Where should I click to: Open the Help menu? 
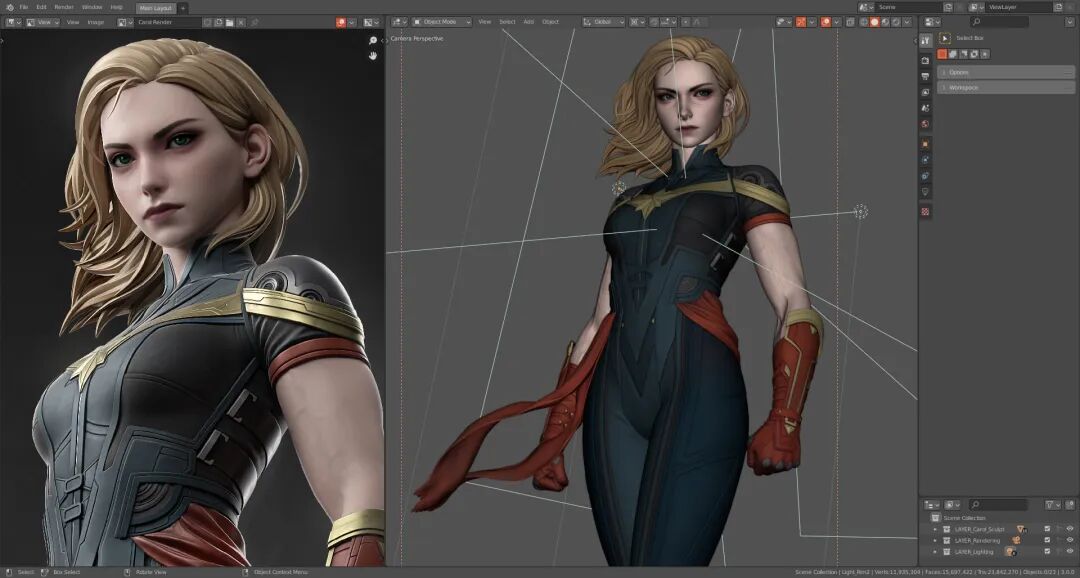(116, 7)
